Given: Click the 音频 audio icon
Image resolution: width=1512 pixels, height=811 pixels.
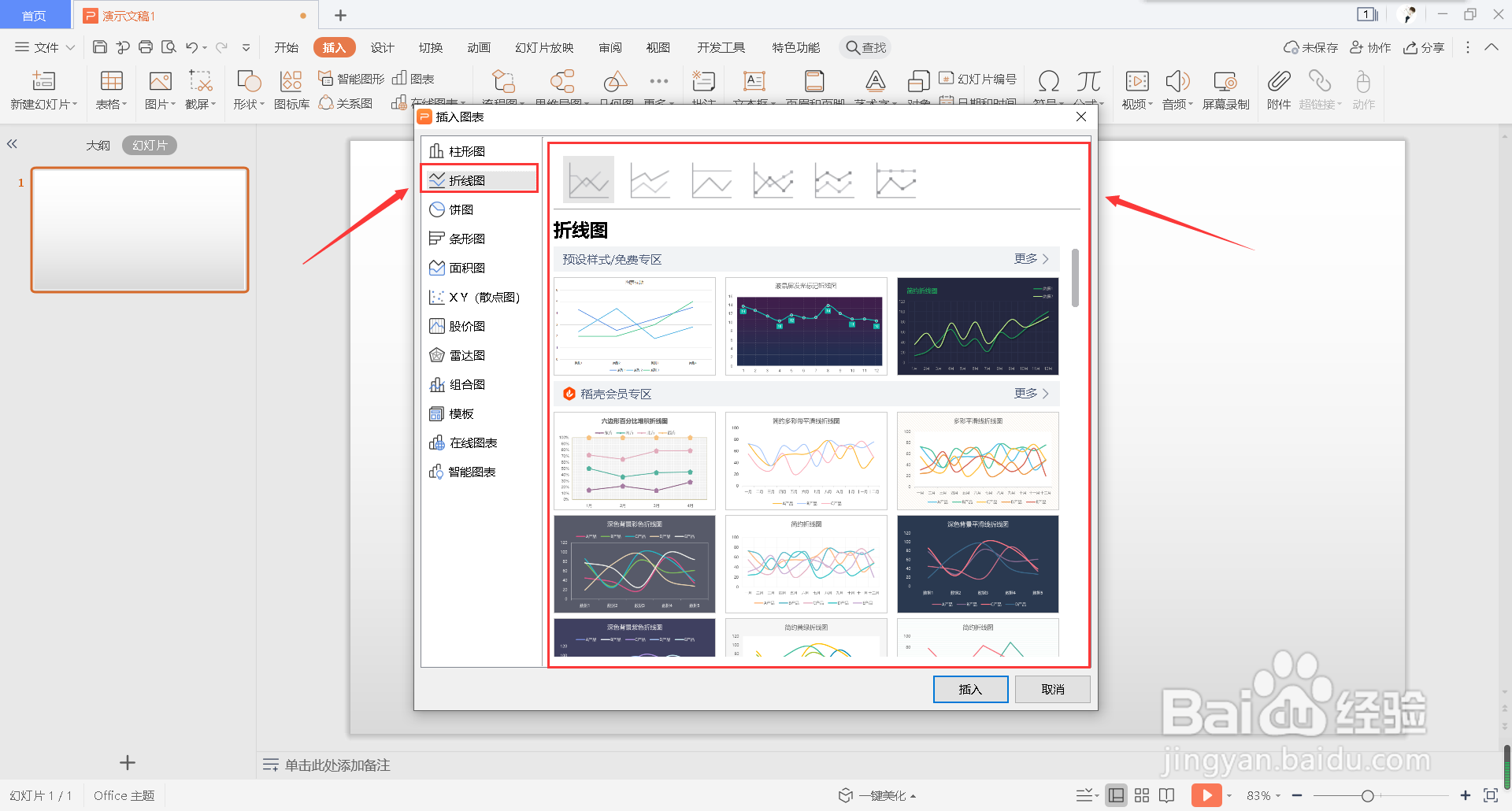Looking at the screenshot, I should tap(1177, 81).
